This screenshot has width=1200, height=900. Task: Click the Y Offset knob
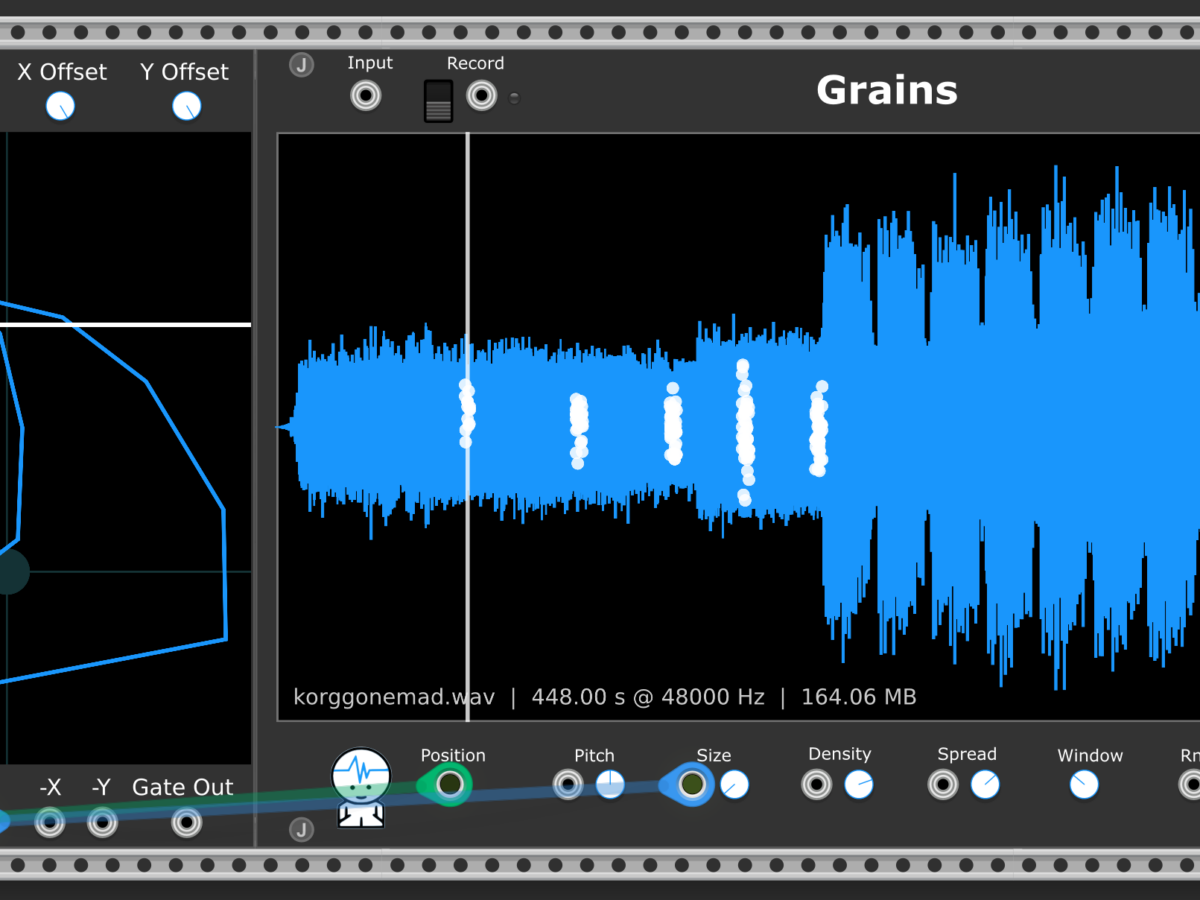coord(186,106)
